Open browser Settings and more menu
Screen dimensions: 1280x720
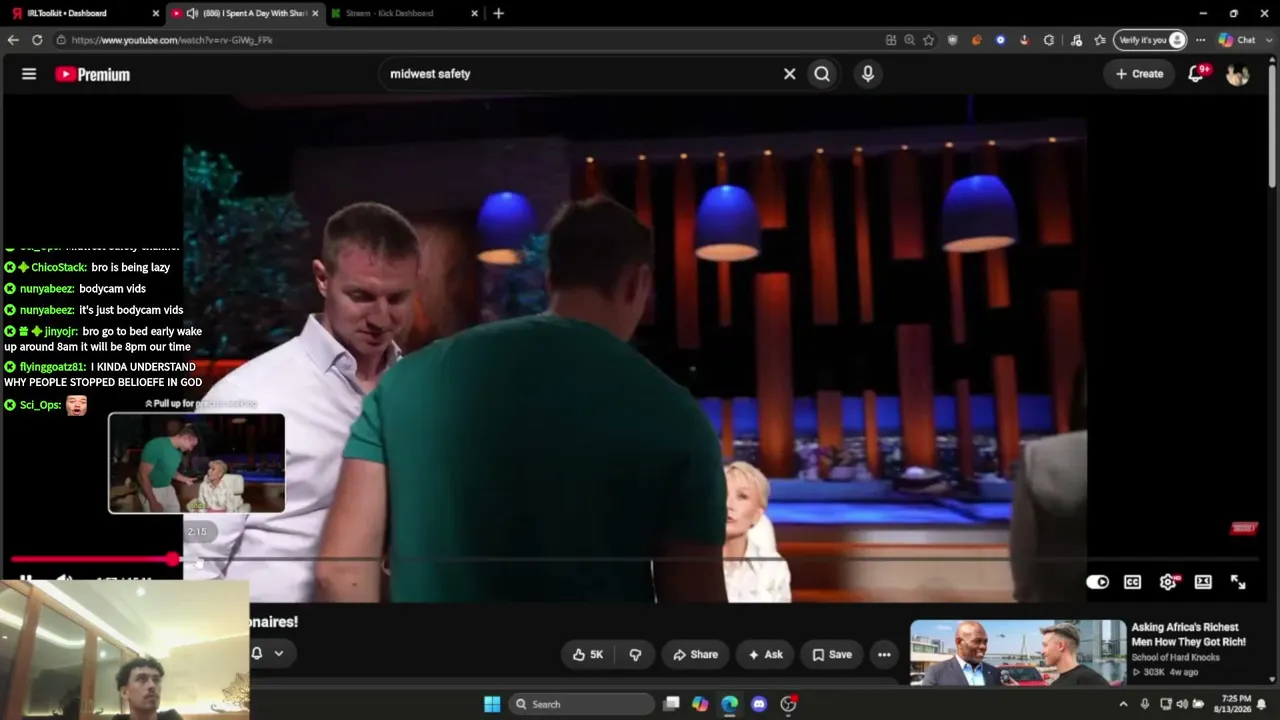(1201, 40)
